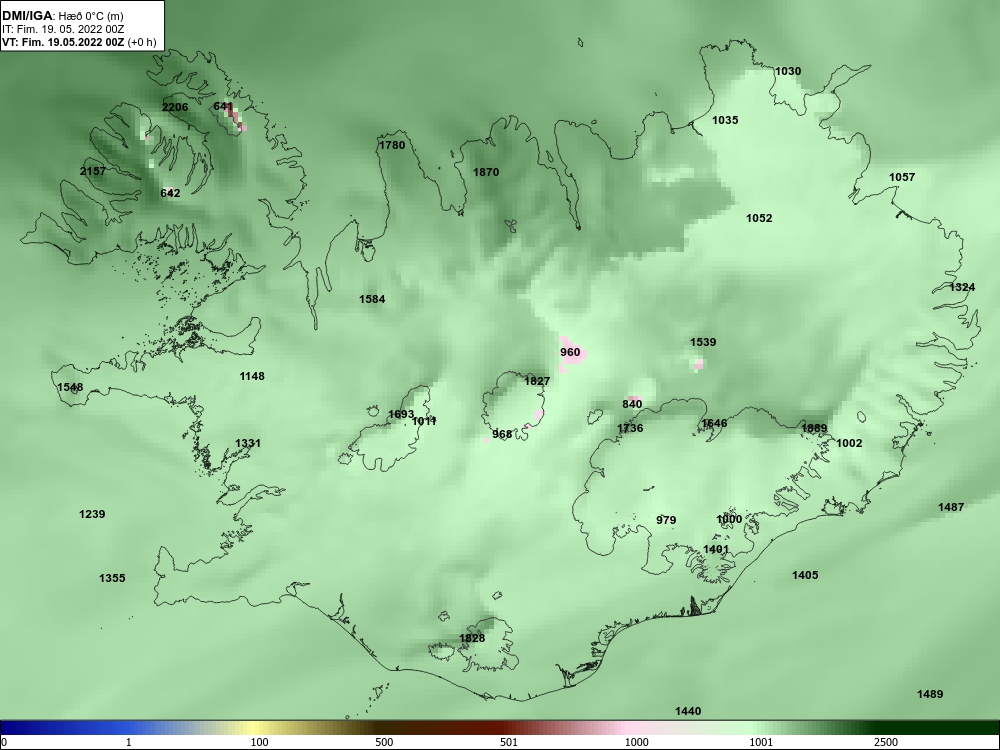The height and width of the screenshot is (750, 1000).
Task: Select the map value 642
Action: click(170, 193)
